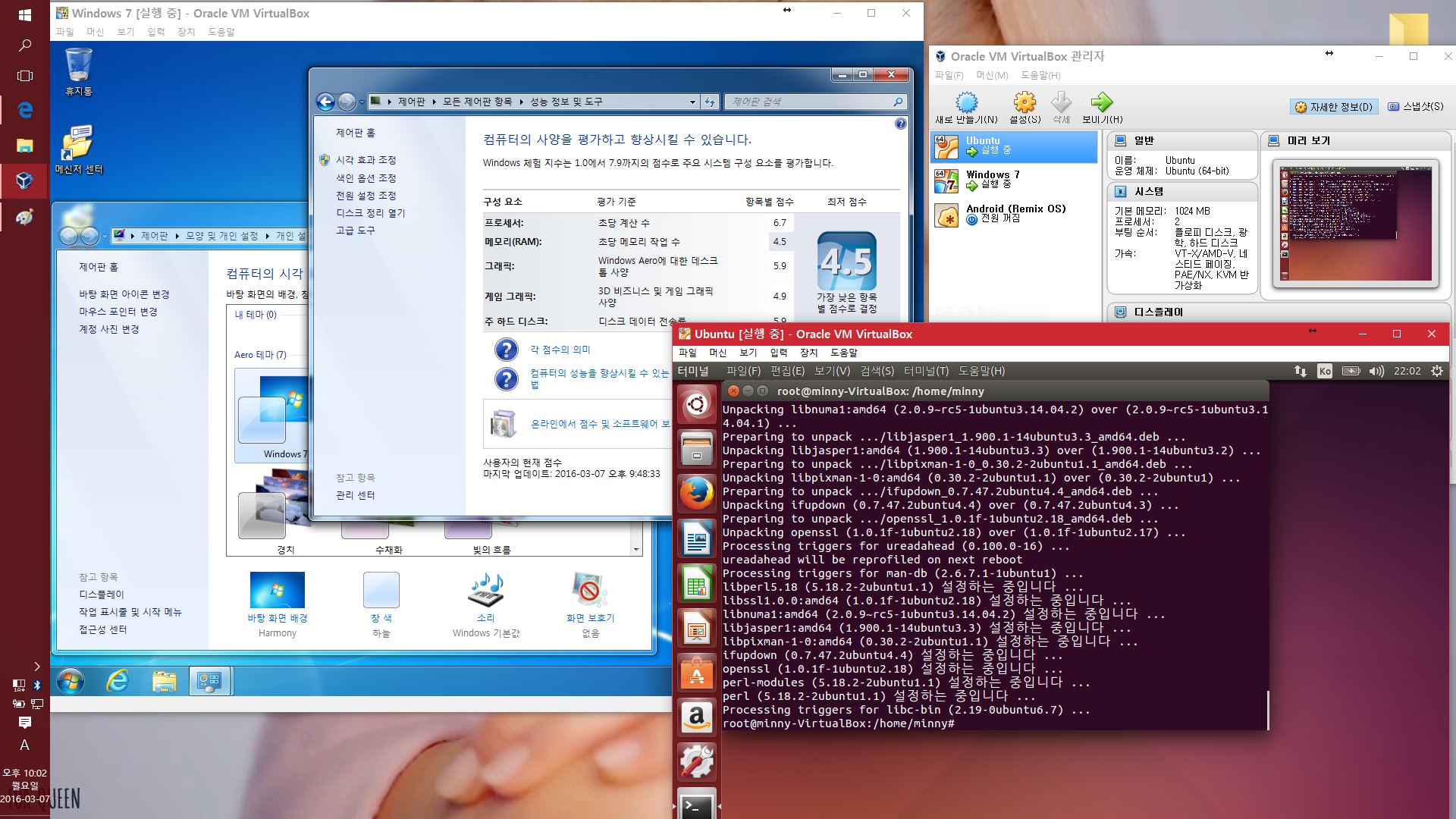Click the New VM (새로 만들기) toolbar icon

tap(966, 103)
